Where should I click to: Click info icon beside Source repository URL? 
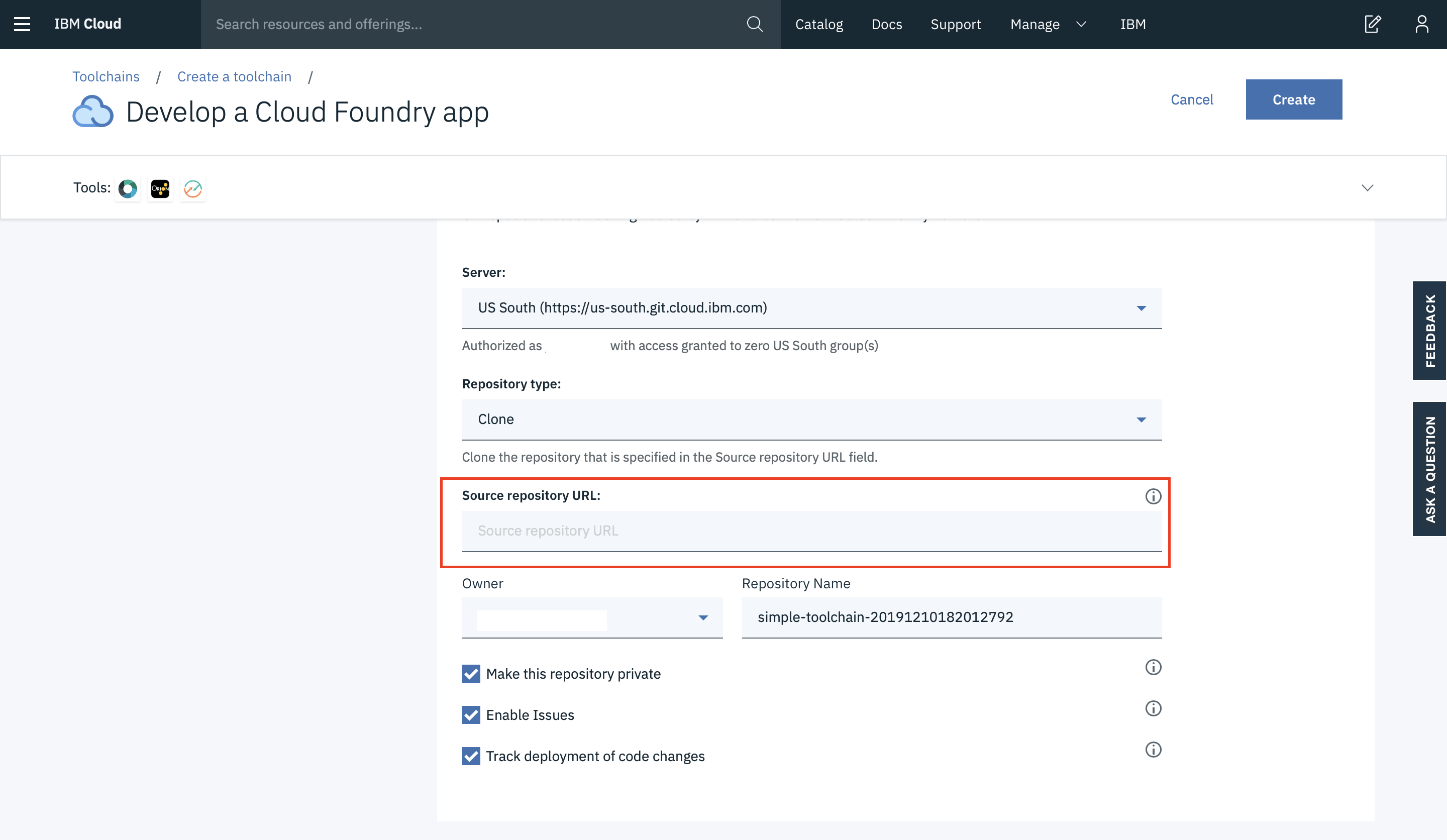pos(1153,496)
